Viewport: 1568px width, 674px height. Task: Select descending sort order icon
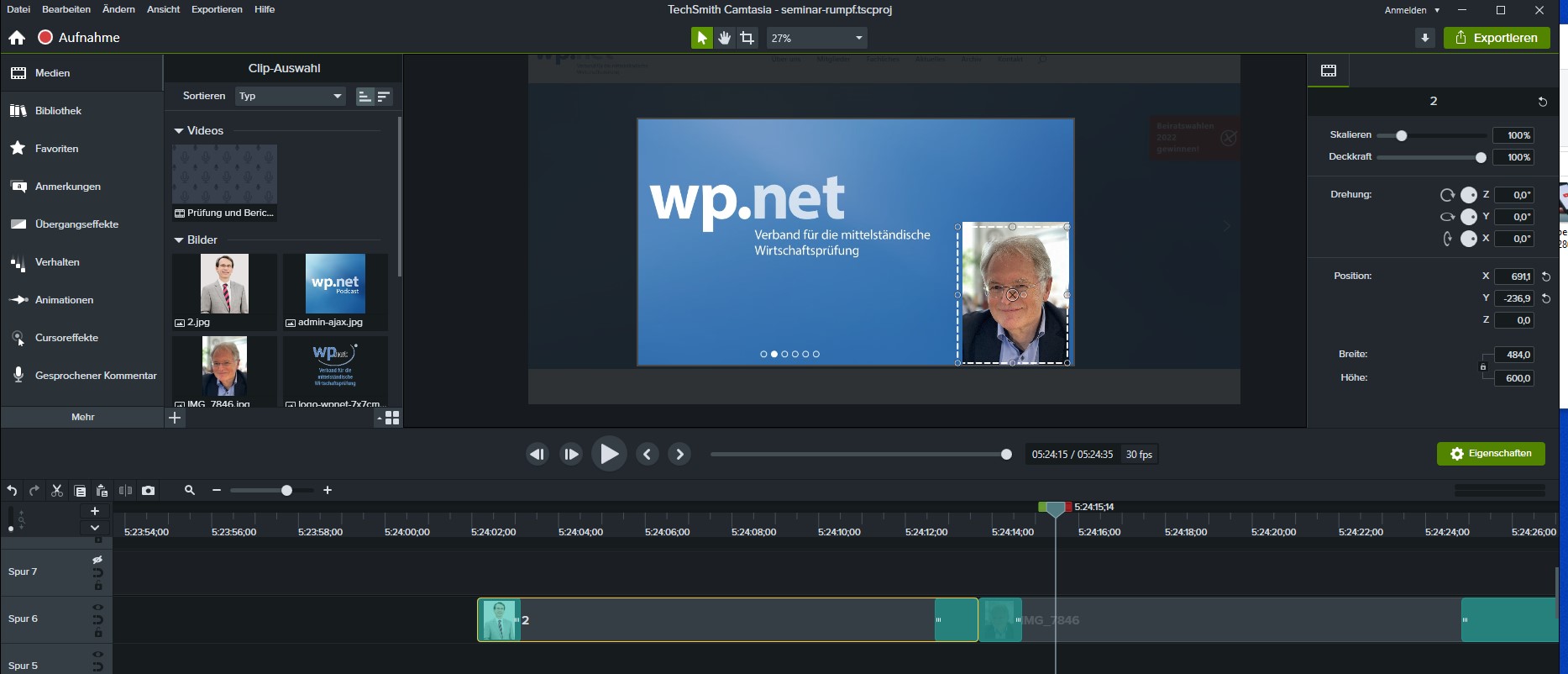click(383, 97)
